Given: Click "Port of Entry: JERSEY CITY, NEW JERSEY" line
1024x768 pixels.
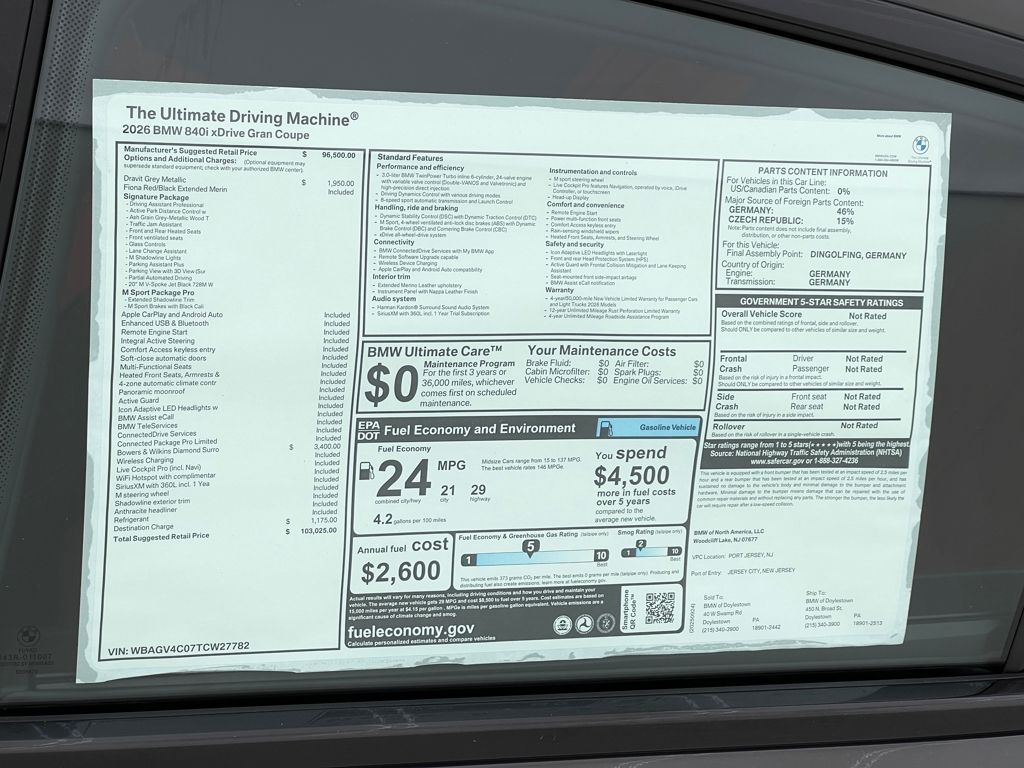Looking at the screenshot, I should click(743, 571).
